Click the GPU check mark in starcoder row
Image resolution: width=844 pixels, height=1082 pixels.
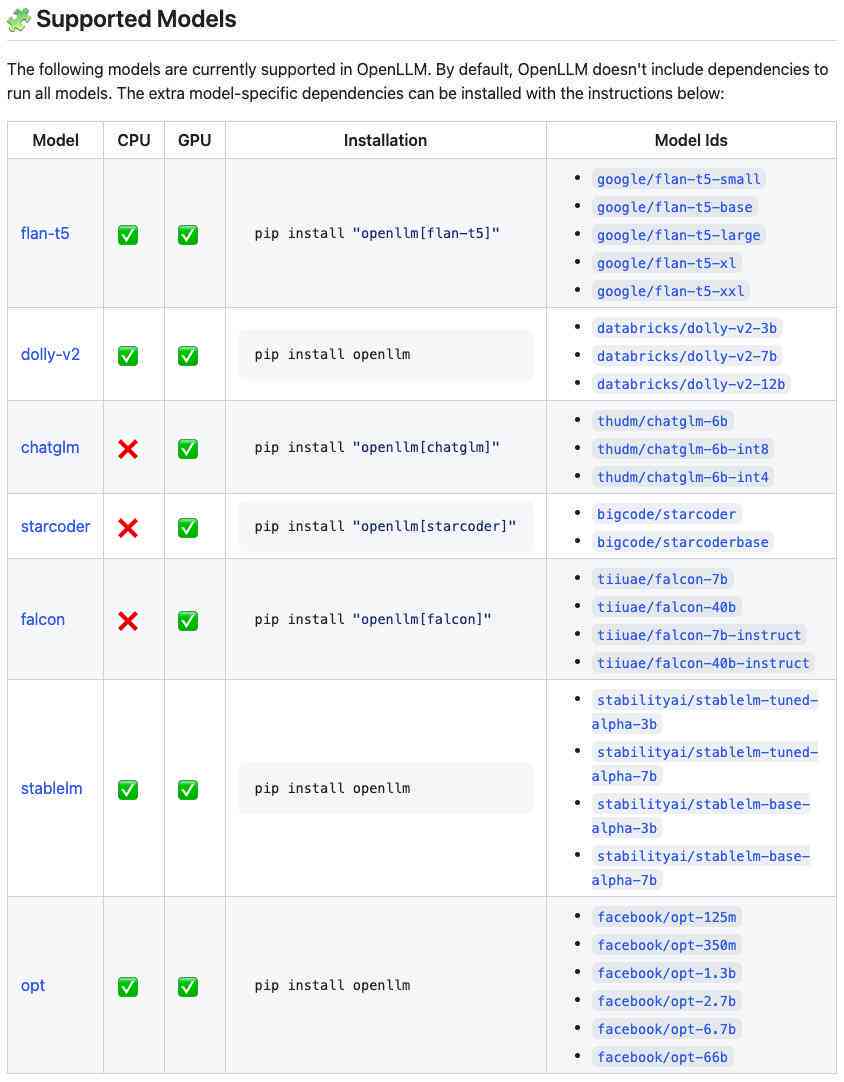pyautogui.click(x=188, y=527)
